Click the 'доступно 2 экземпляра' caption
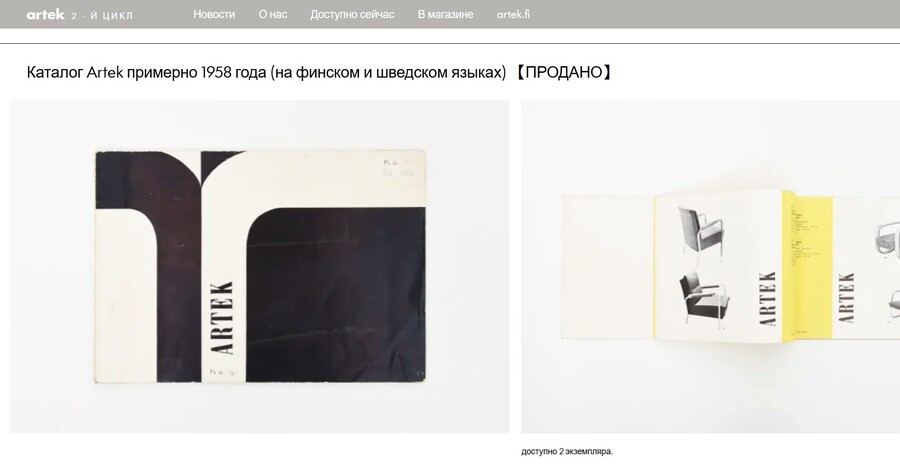900x469 pixels. pos(567,451)
